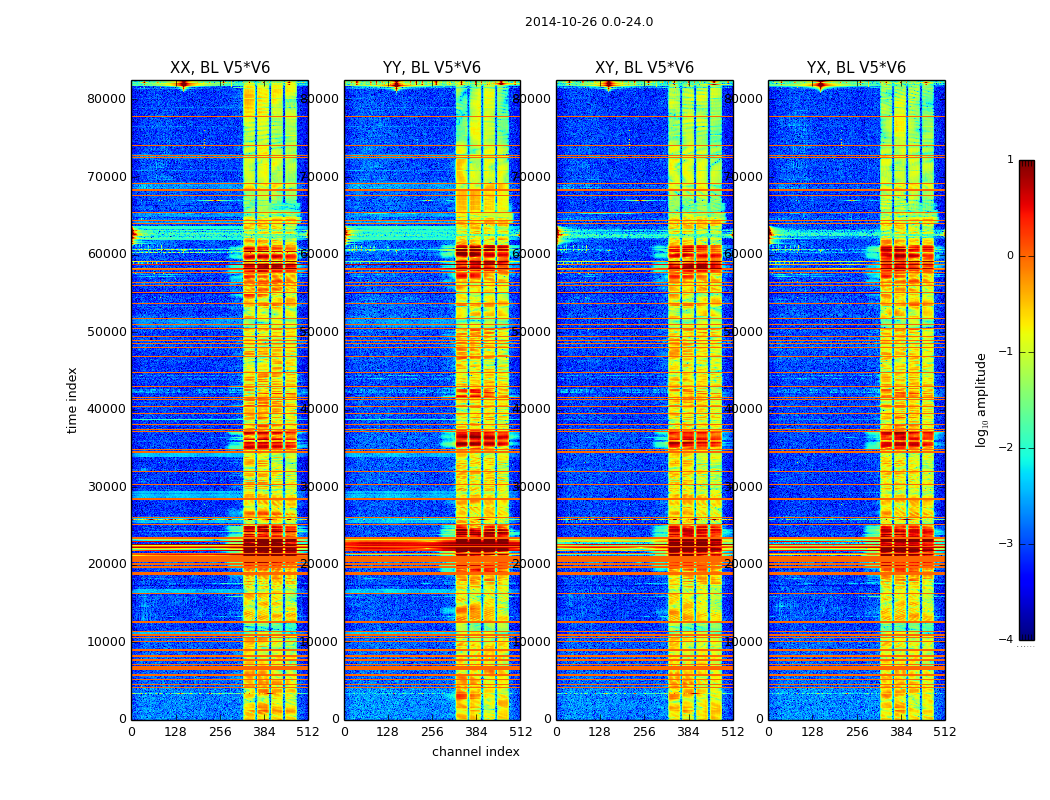This screenshot has height=800, width=1050.
Task: Click the colorbar tick label "1"
Action: pyautogui.click(x=1010, y=160)
